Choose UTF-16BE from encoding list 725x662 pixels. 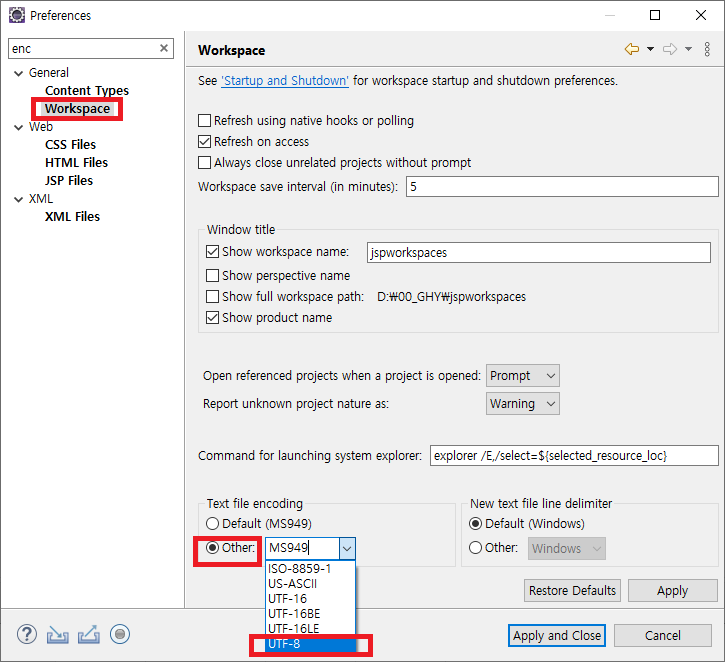click(x=310, y=613)
